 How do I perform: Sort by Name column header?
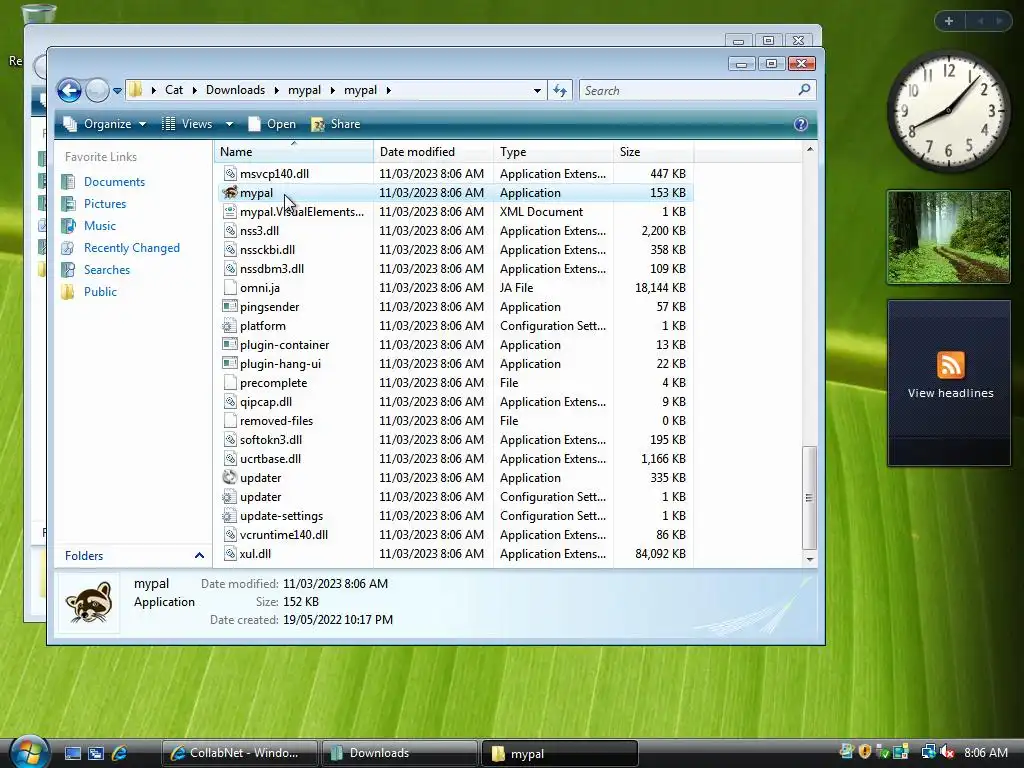[294, 152]
